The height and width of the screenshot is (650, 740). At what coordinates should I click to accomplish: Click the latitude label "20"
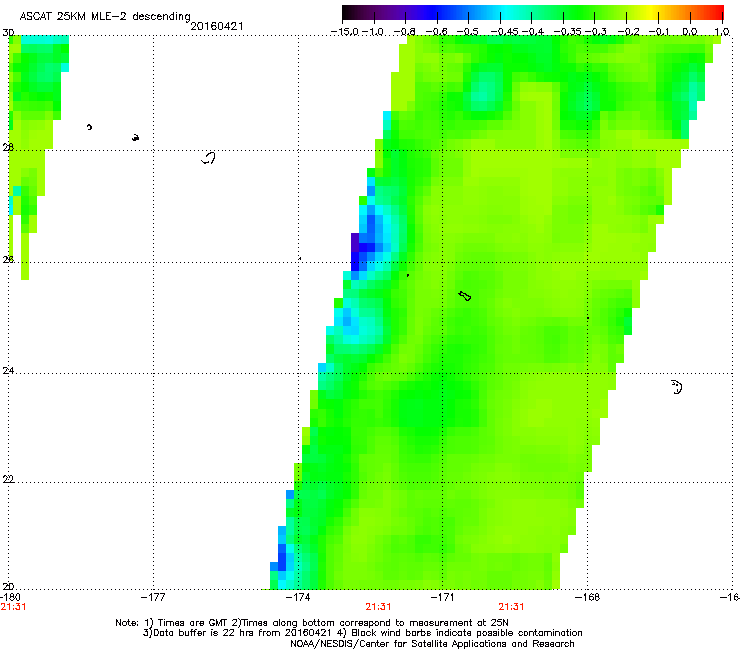point(8,587)
